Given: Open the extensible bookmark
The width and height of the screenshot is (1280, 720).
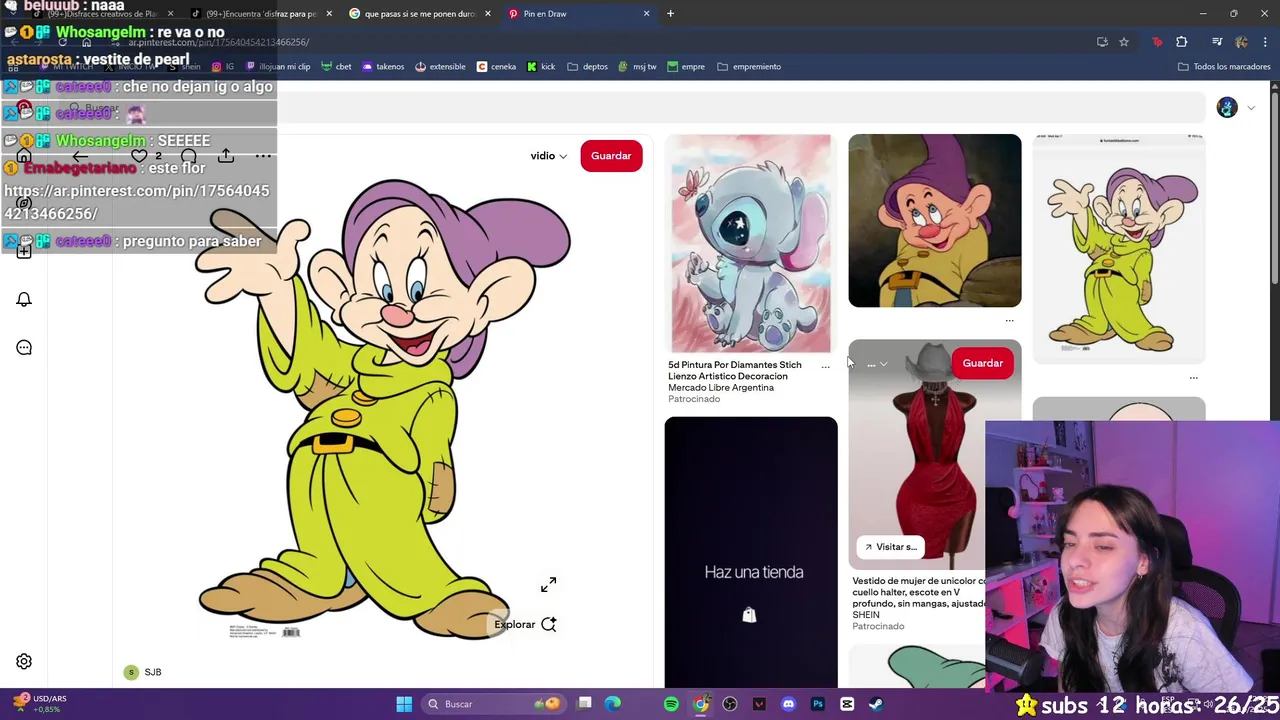Looking at the screenshot, I should pyautogui.click(x=440, y=67).
